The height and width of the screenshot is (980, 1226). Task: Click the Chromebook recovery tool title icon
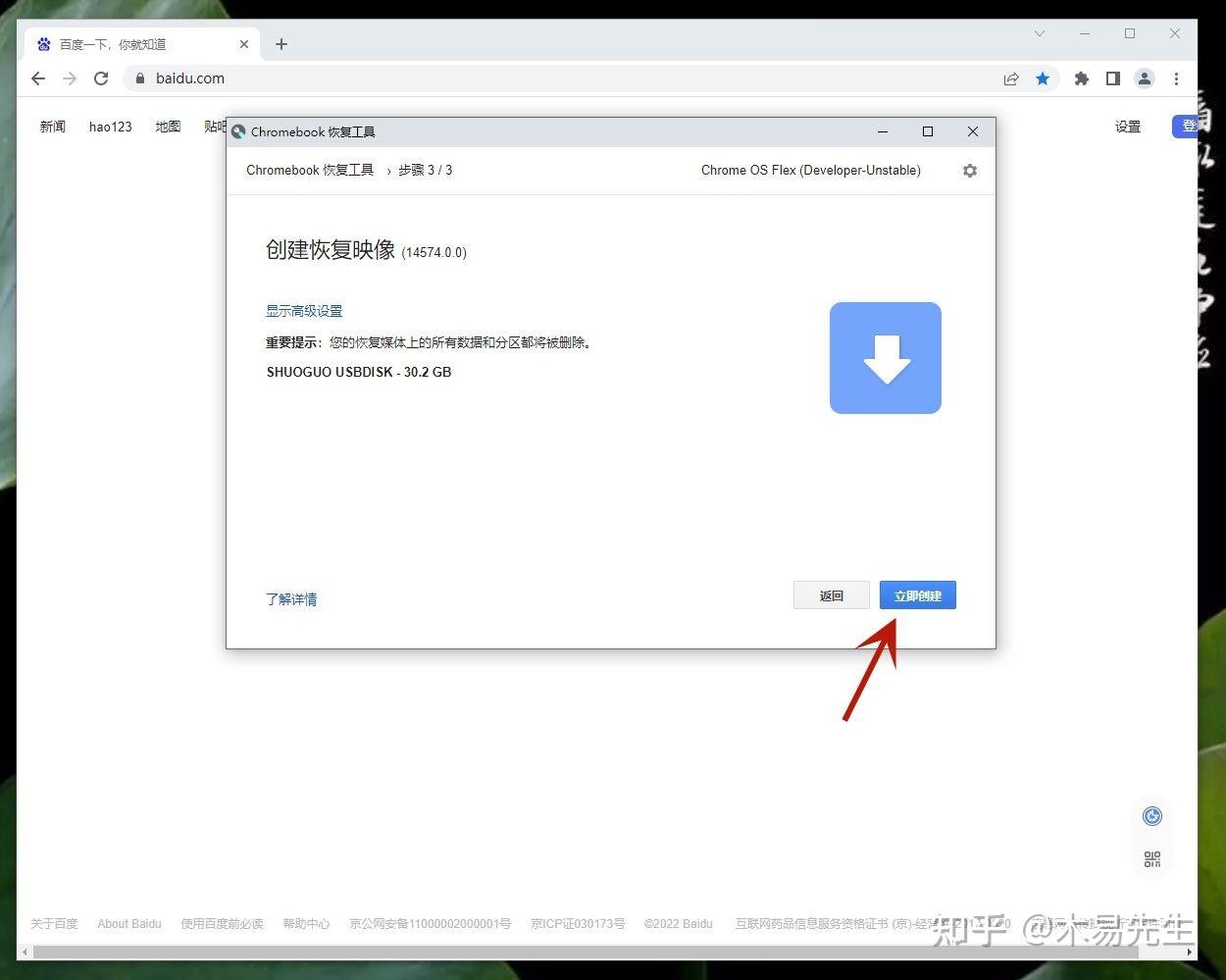coord(238,131)
